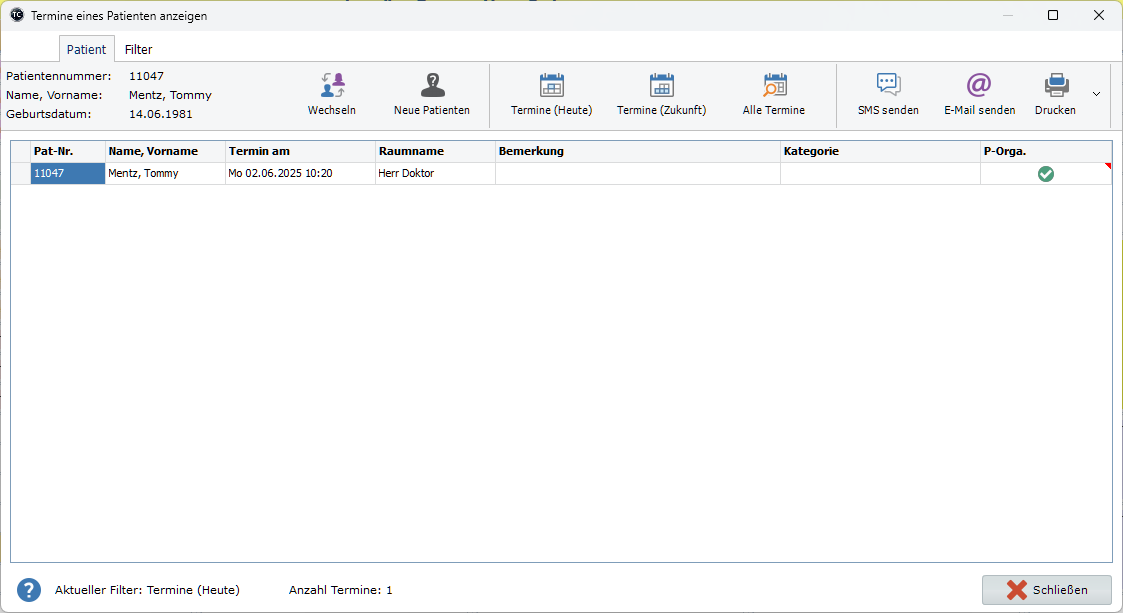Click the Aktueller Filter status text

point(147,590)
